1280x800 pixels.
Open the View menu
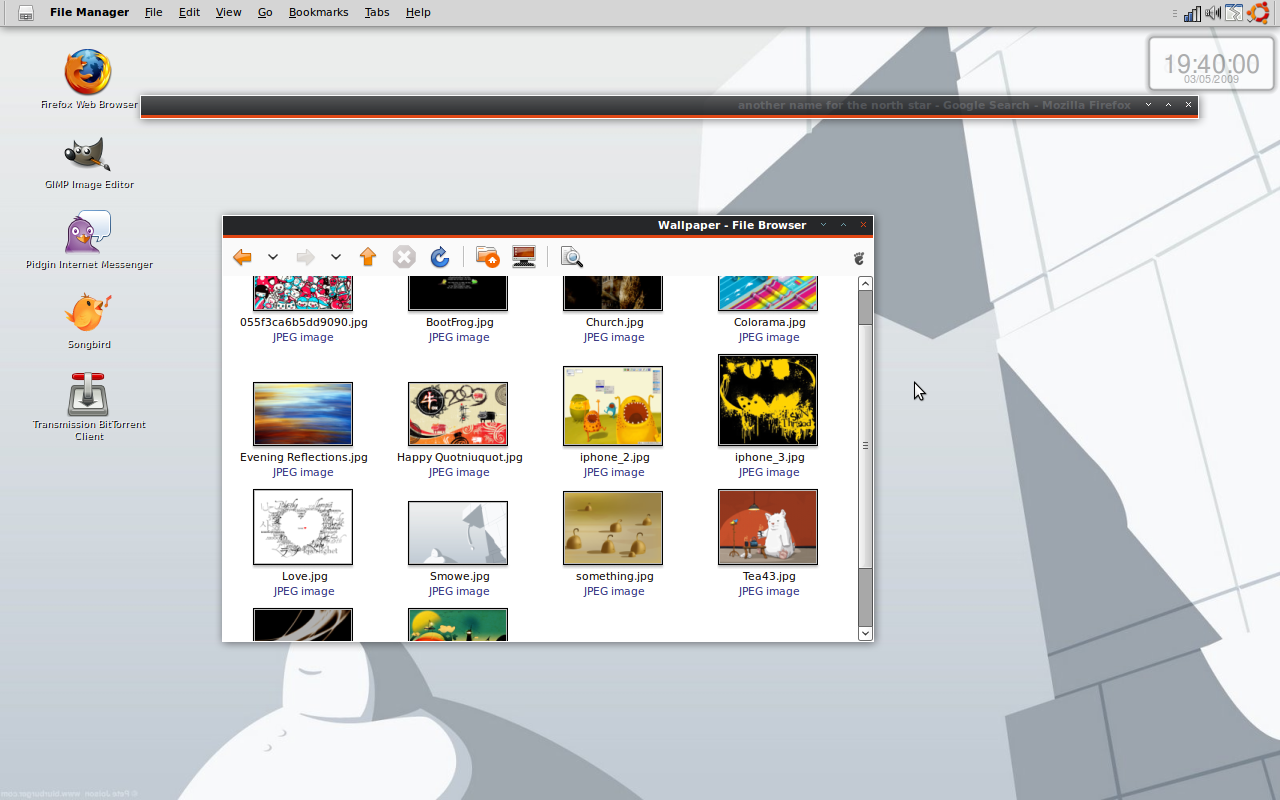[228, 12]
